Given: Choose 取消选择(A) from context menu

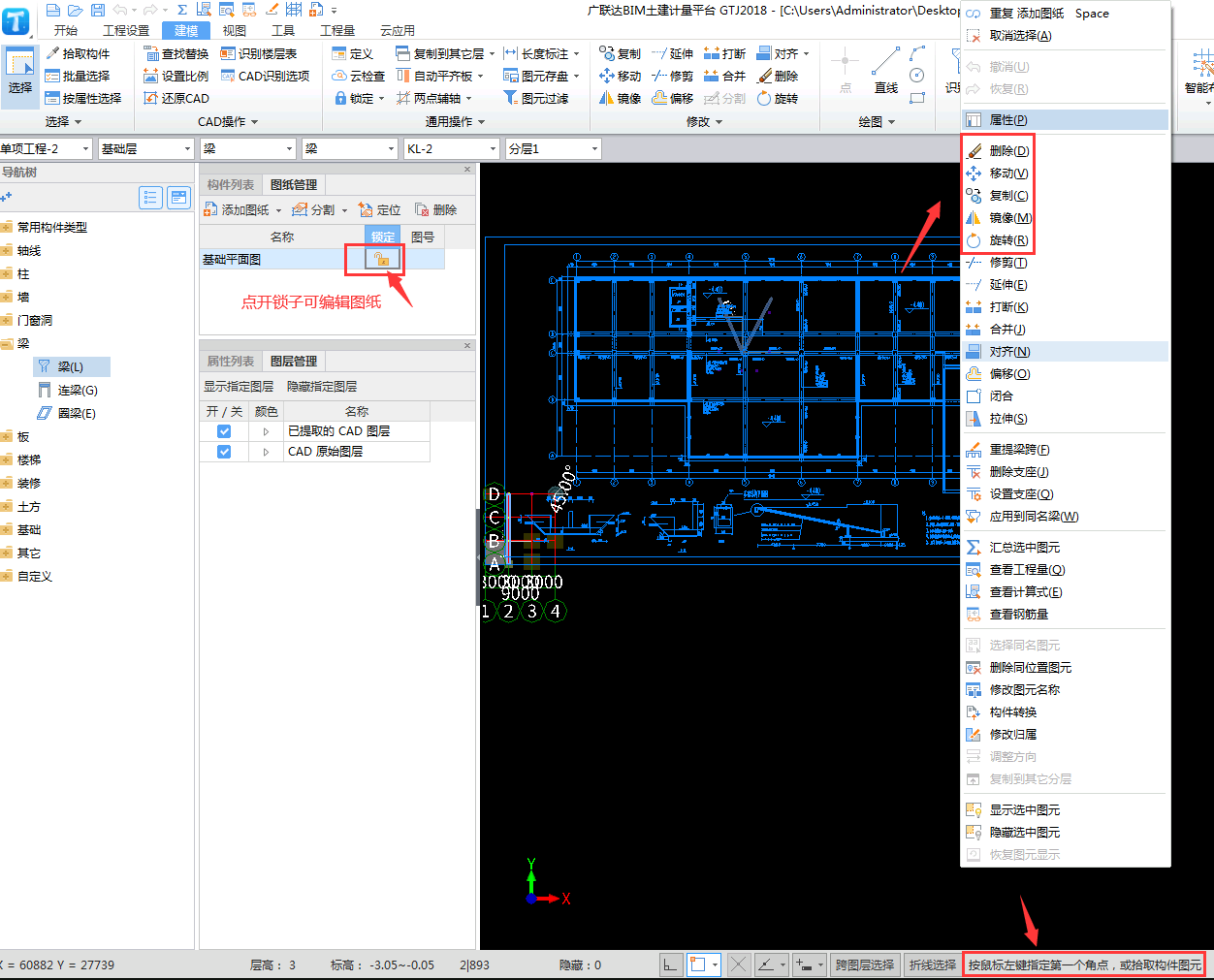Looking at the screenshot, I should click(1066, 36).
